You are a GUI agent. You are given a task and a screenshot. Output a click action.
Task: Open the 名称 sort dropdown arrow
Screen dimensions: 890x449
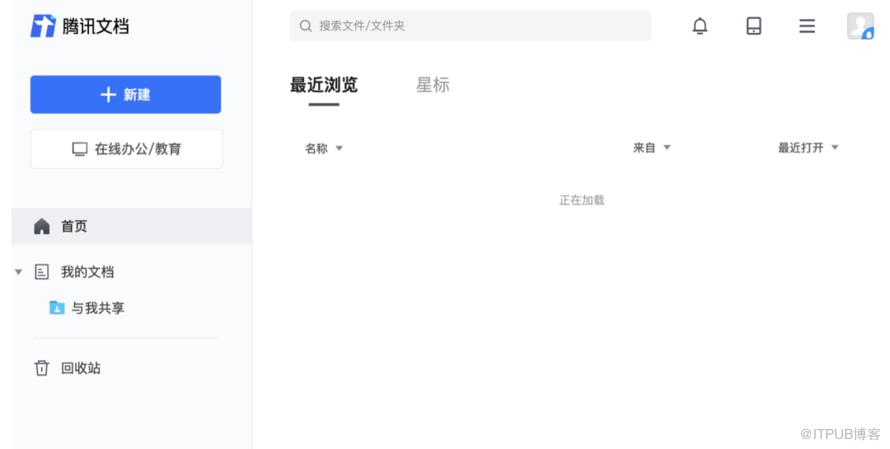[x=339, y=149]
